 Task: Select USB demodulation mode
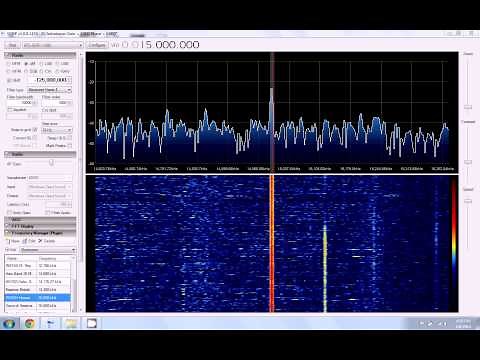(62, 63)
